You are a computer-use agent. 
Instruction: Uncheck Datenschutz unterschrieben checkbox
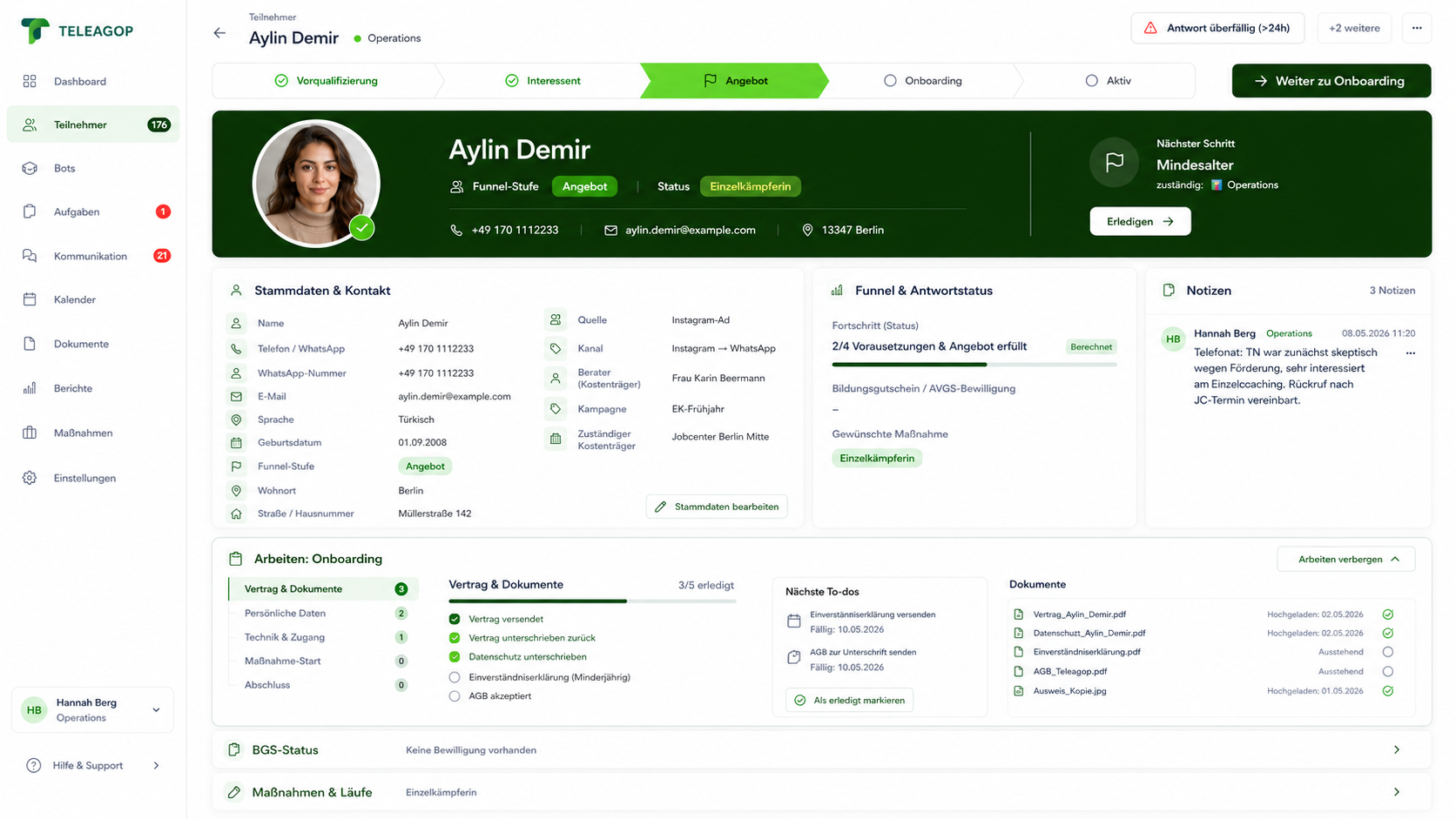click(x=455, y=657)
